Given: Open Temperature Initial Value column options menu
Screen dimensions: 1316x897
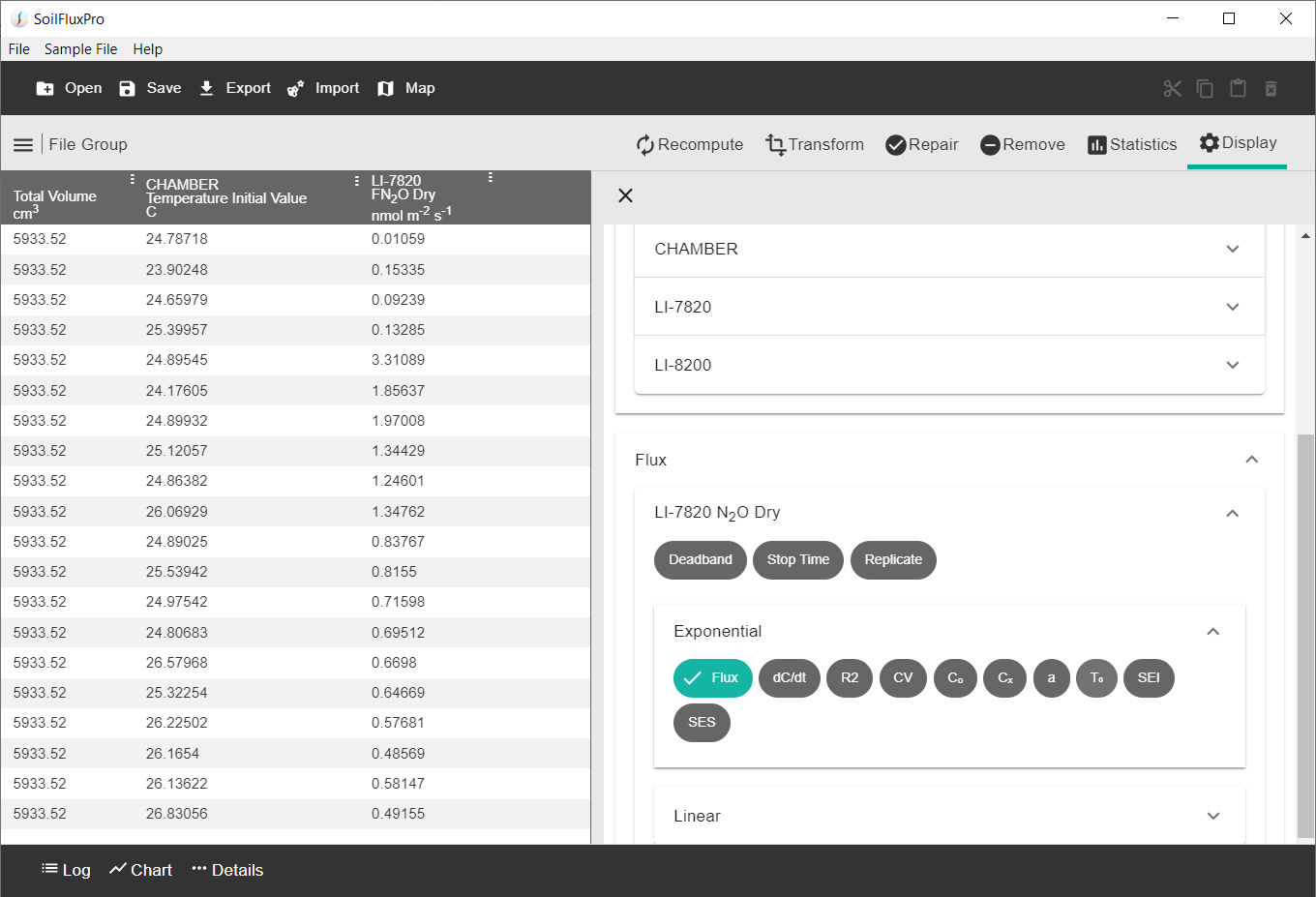Looking at the screenshot, I should (x=357, y=180).
